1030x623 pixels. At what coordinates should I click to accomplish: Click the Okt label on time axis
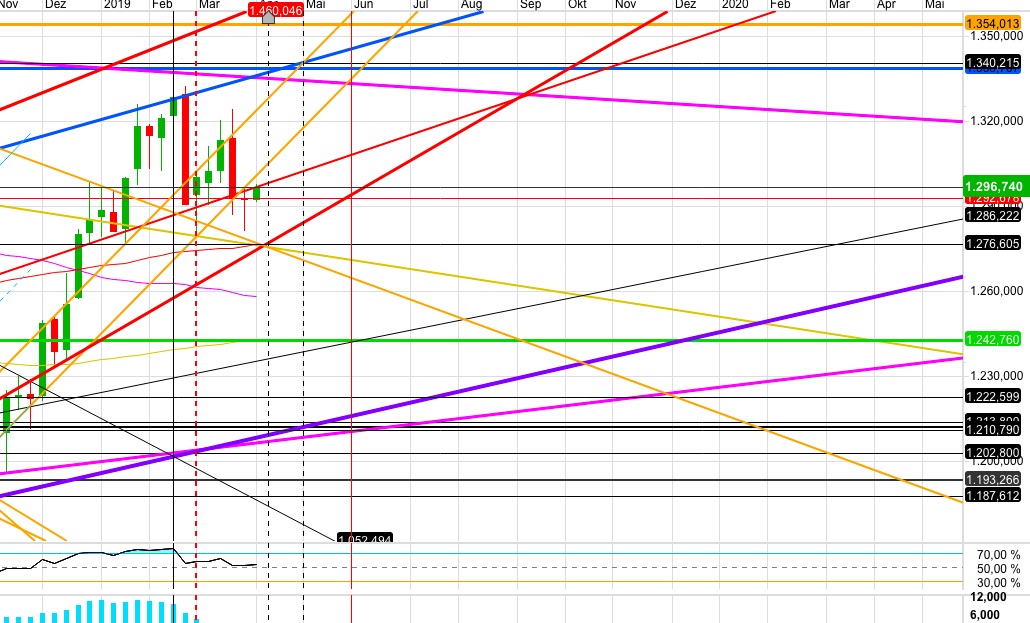(x=577, y=5)
